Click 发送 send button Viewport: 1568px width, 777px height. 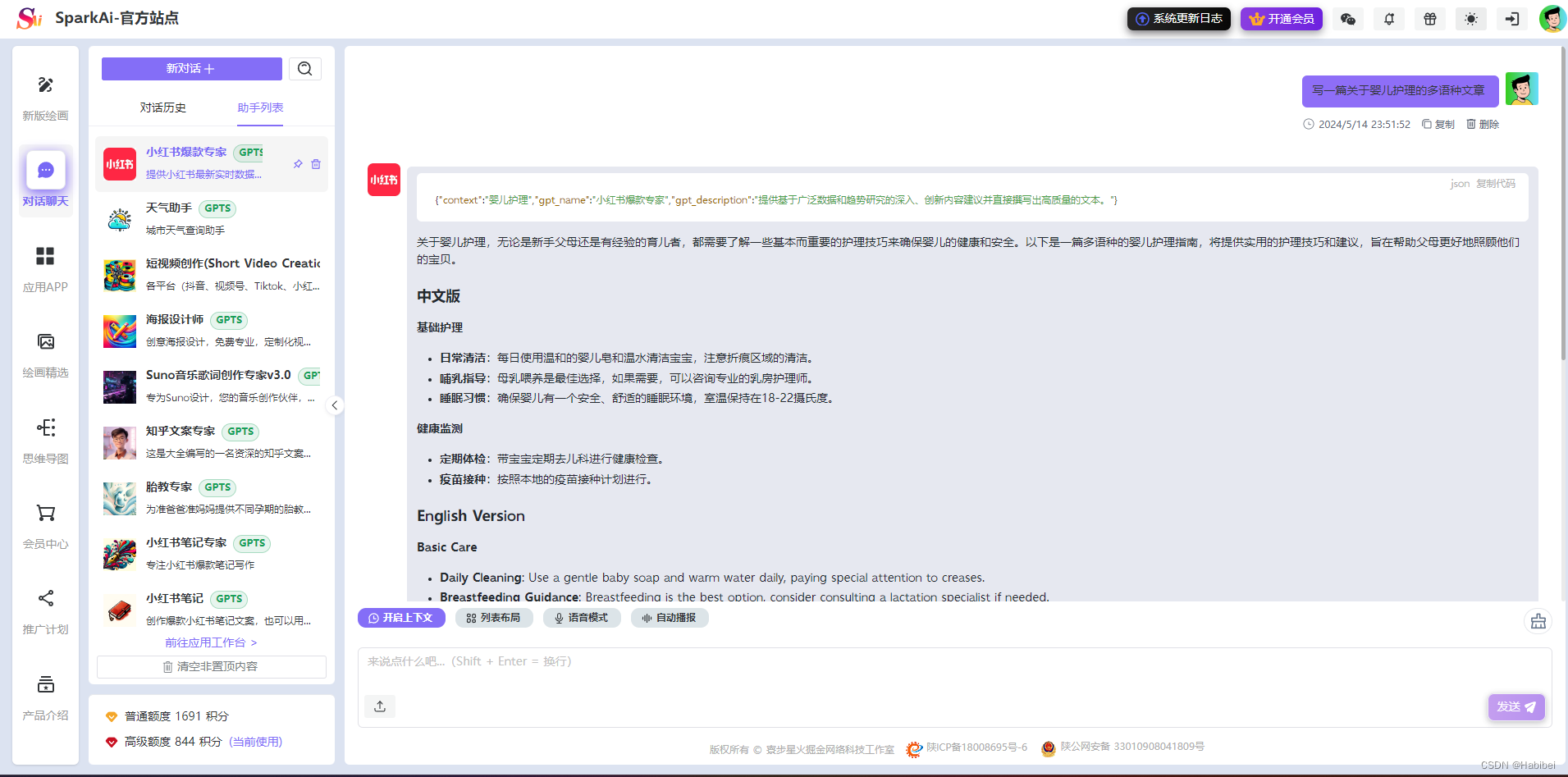pos(1516,706)
